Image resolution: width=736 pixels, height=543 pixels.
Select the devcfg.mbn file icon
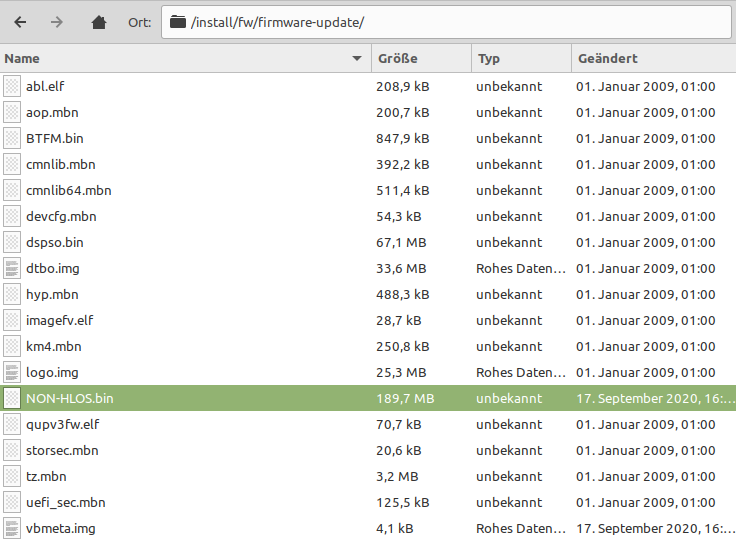point(12,216)
